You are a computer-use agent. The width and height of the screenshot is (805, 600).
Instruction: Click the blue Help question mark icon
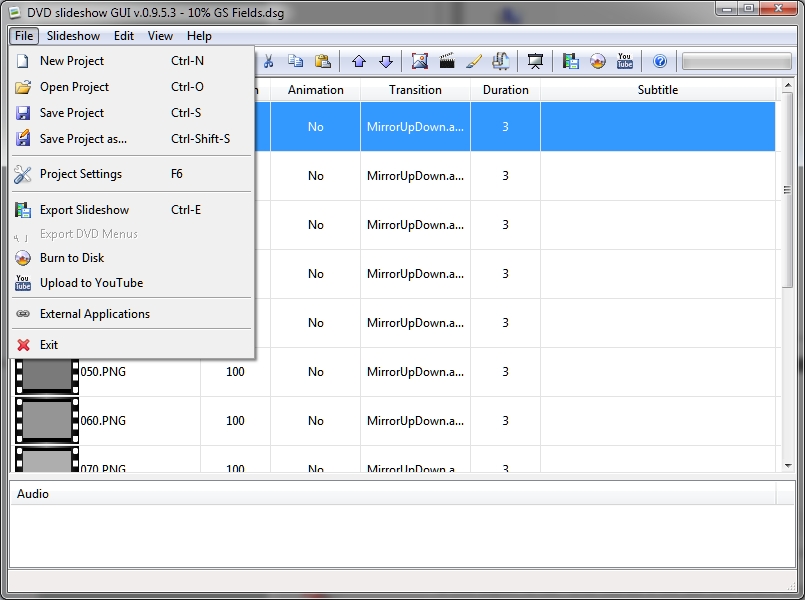coord(660,62)
